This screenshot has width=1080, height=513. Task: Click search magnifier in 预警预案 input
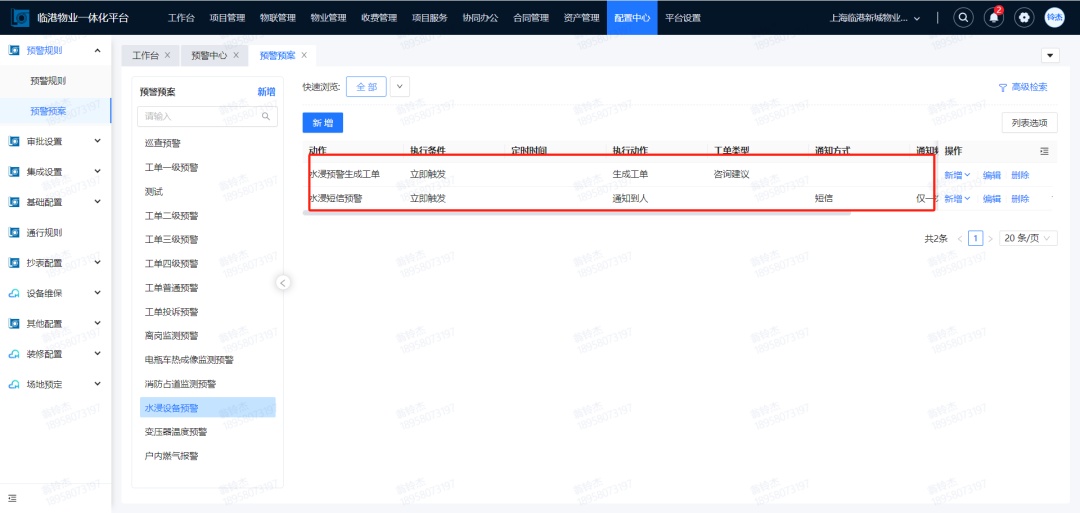267,117
